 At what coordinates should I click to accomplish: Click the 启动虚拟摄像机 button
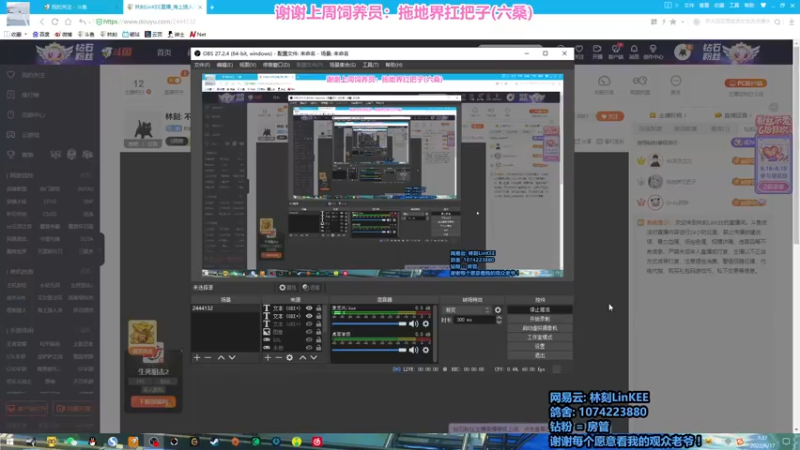(540, 328)
